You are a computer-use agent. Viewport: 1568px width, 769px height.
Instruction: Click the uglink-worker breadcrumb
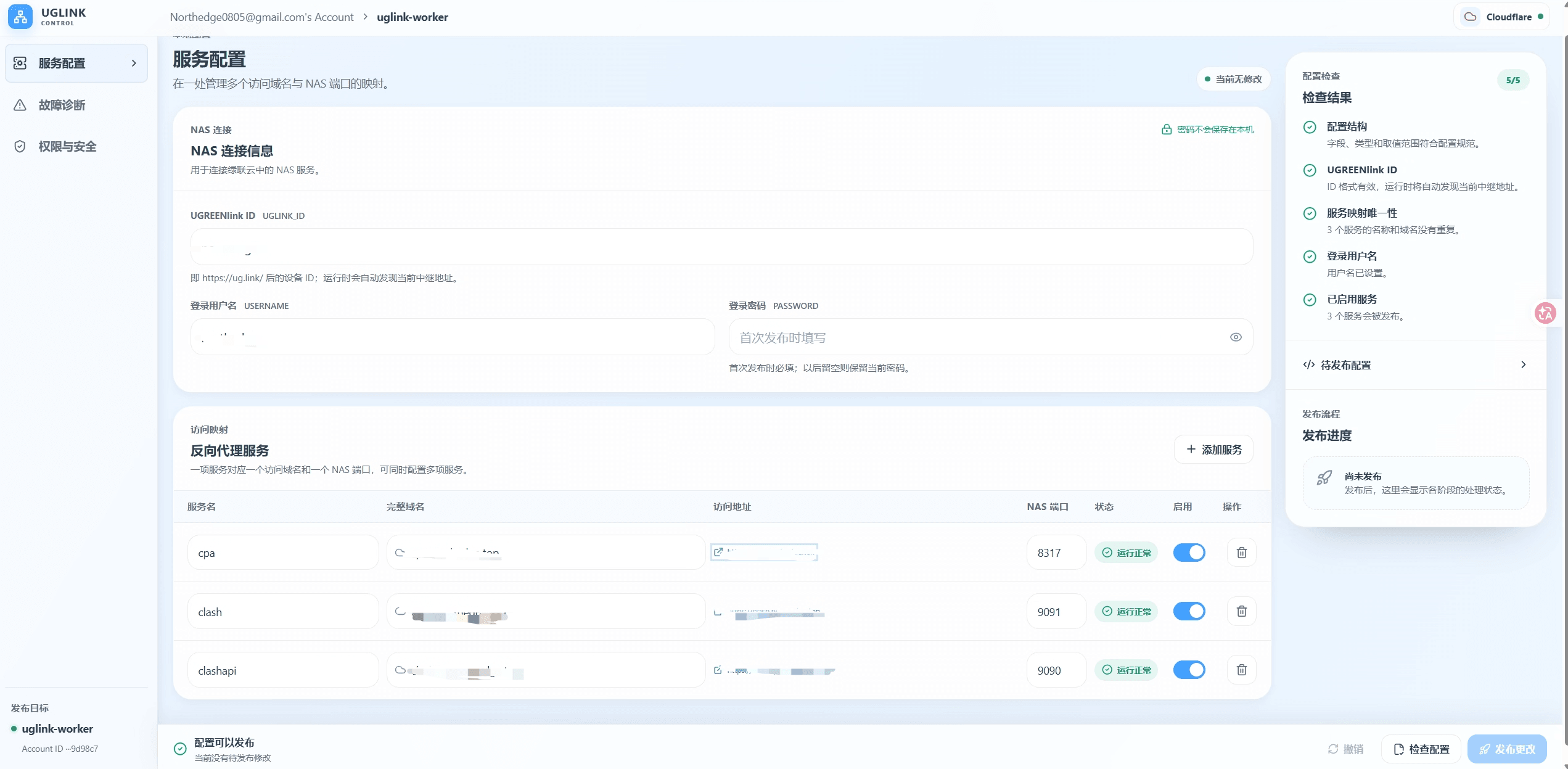[413, 17]
